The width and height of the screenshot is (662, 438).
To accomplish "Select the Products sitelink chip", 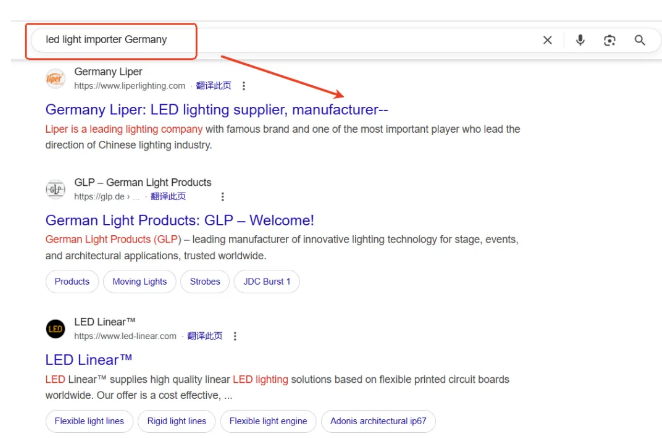I will click(72, 282).
